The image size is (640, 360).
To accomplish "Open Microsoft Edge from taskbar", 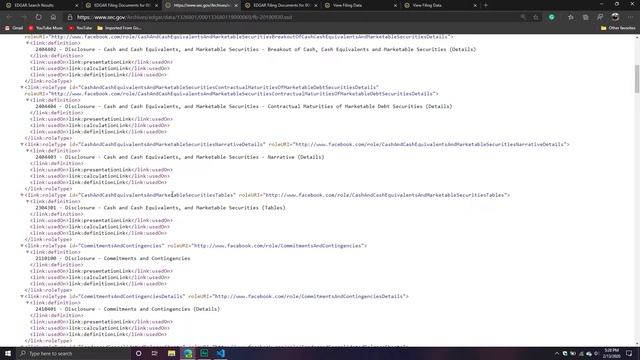I will (188, 353).
